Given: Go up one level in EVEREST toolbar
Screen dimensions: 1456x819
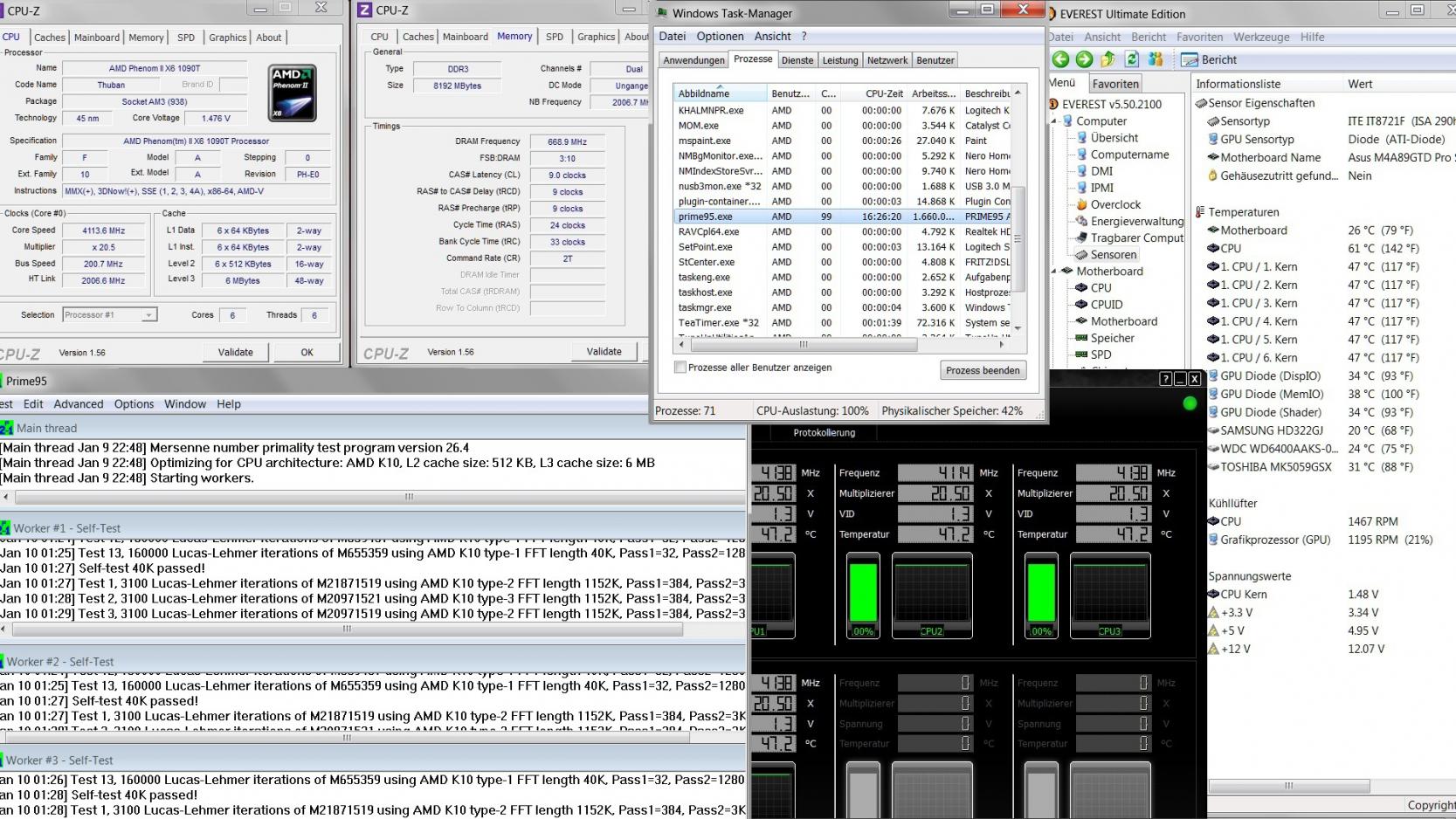Looking at the screenshot, I should click(x=1108, y=59).
